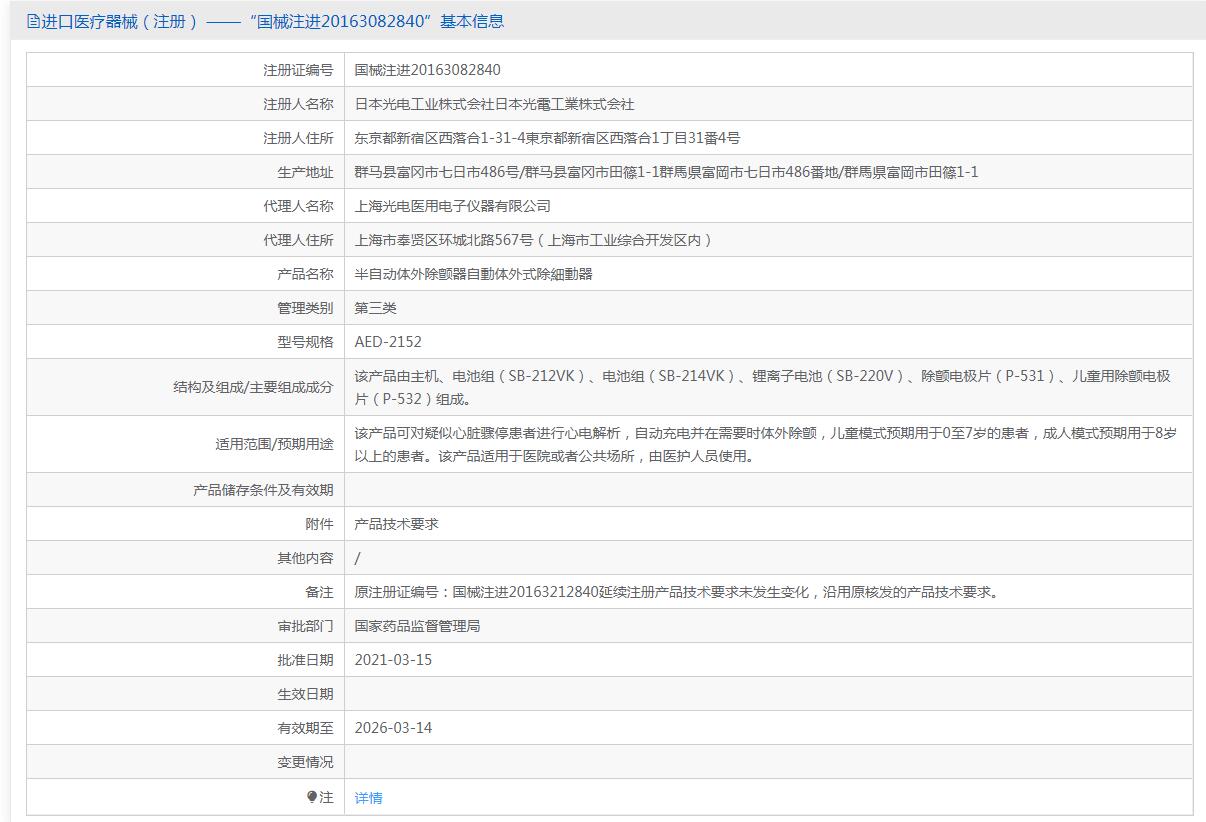This screenshot has height=822, width=1206.
Task: Select the model specification AED-2152
Action: [x=388, y=342]
